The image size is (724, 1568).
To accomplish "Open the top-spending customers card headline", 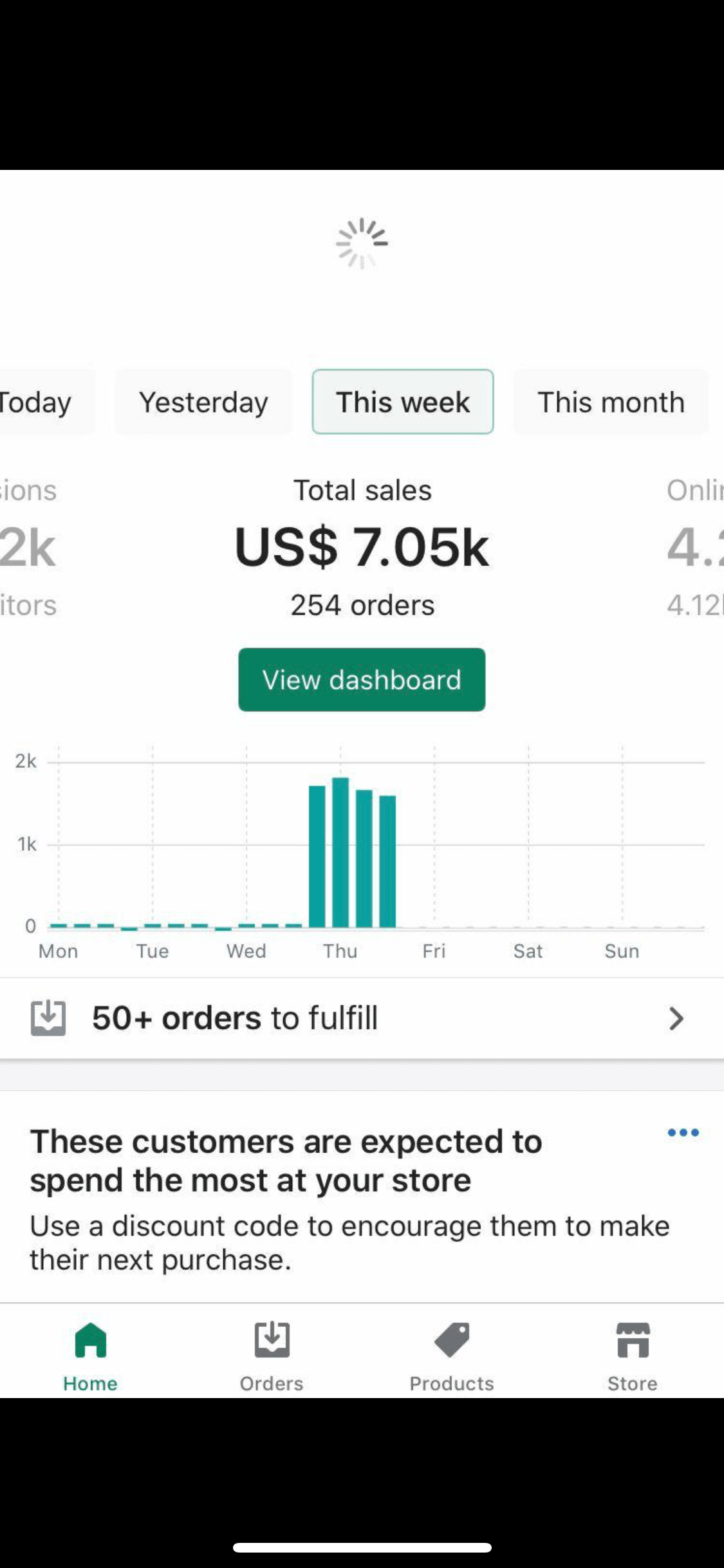I will point(286,1161).
